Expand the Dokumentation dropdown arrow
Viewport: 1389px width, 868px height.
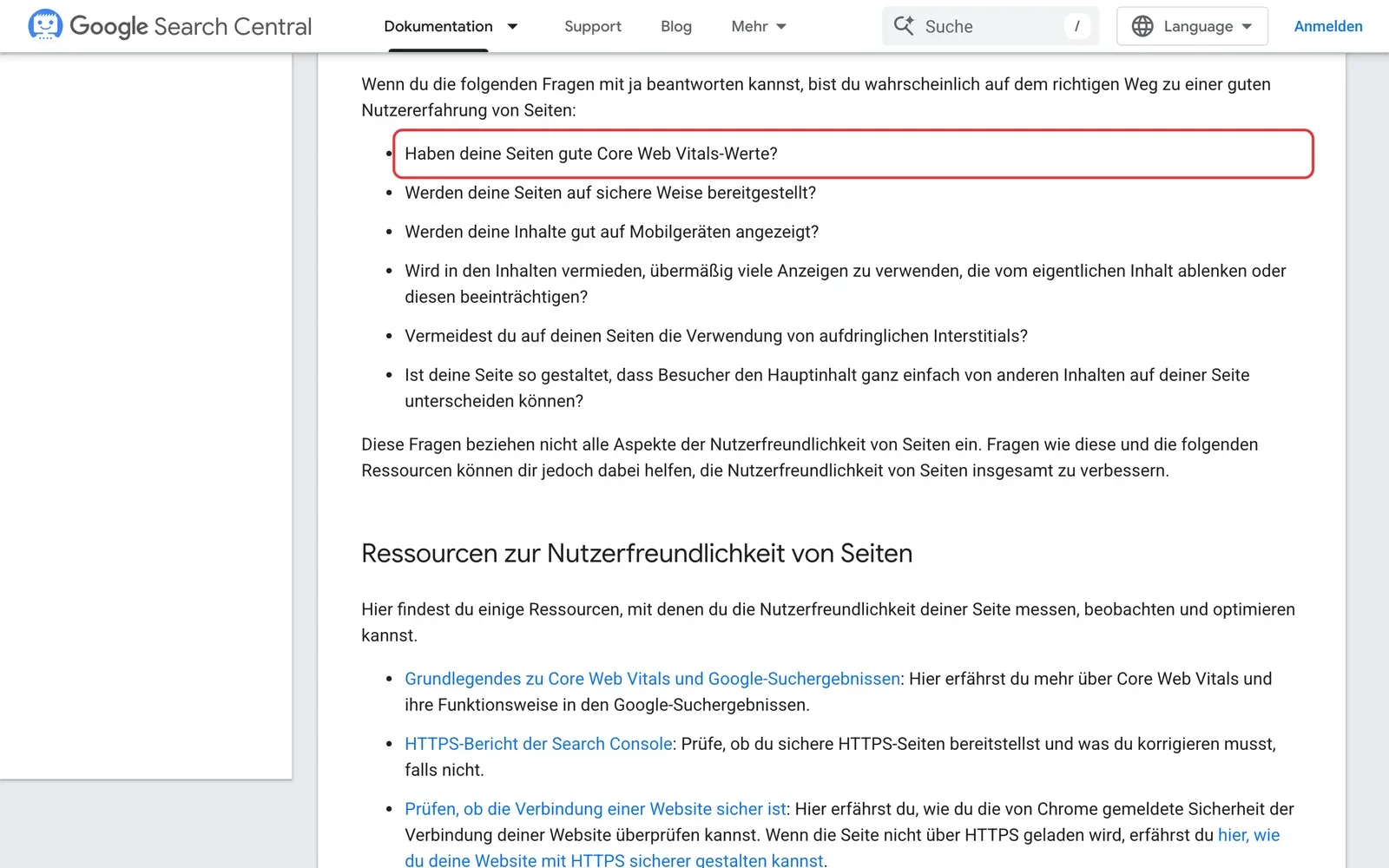pyautogui.click(x=512, y=26)
